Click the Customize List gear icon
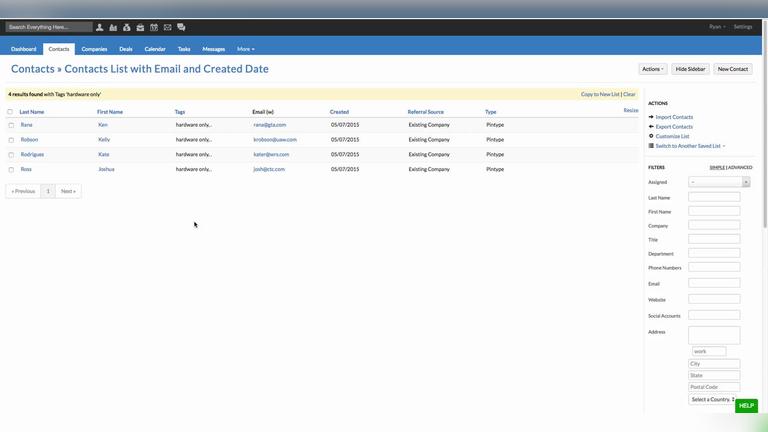 (x=651, y=136)
